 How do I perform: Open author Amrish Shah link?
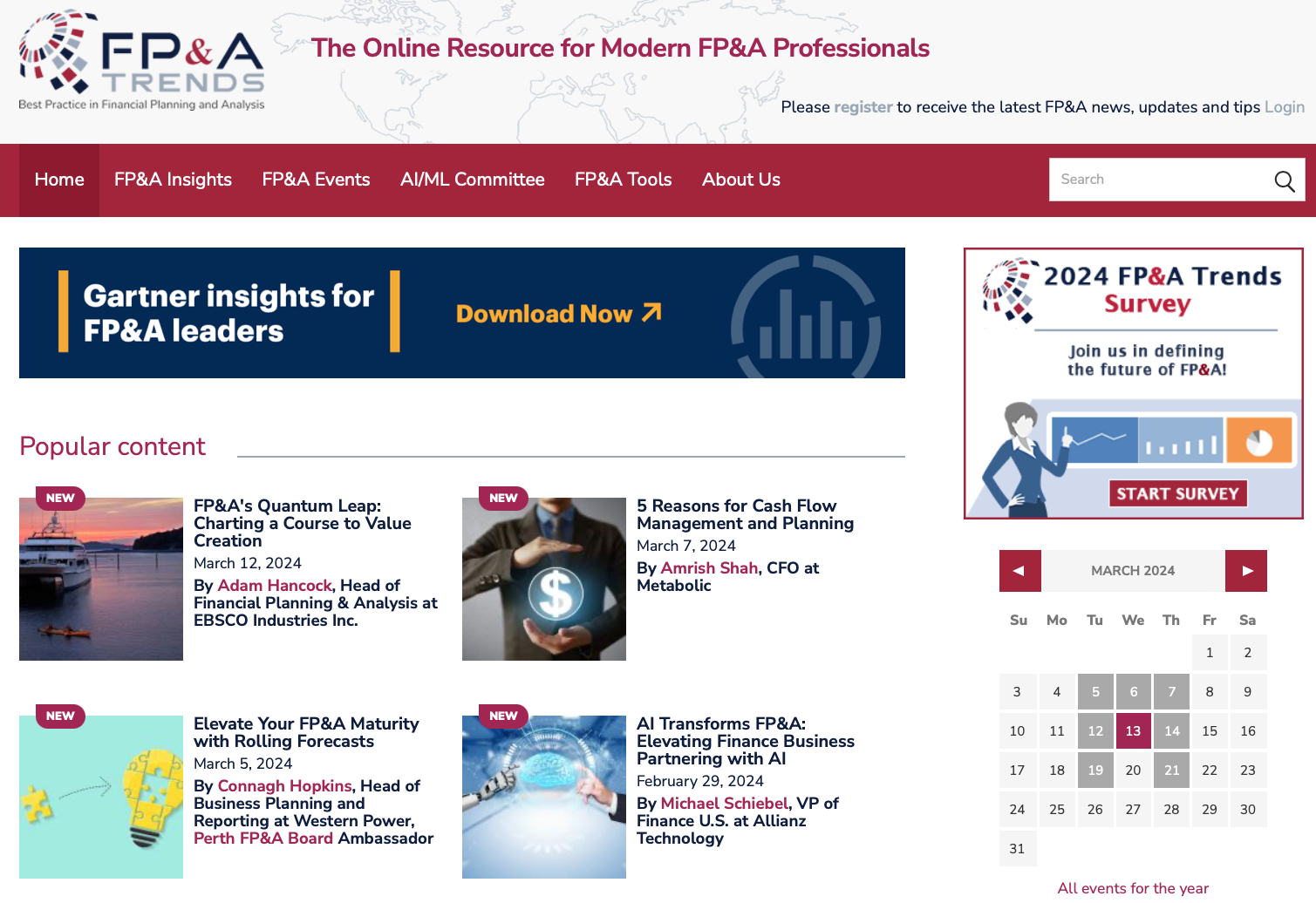pyautogui.click(x=709, y=568)
